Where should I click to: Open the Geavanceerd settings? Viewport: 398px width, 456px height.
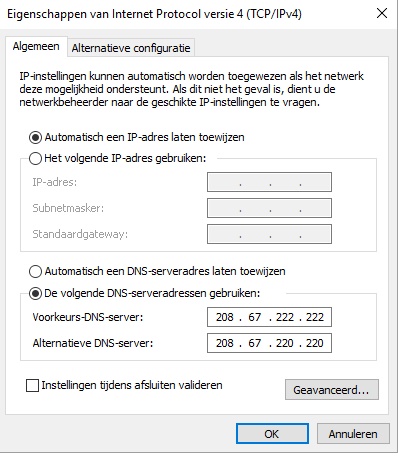pos(332,389)
